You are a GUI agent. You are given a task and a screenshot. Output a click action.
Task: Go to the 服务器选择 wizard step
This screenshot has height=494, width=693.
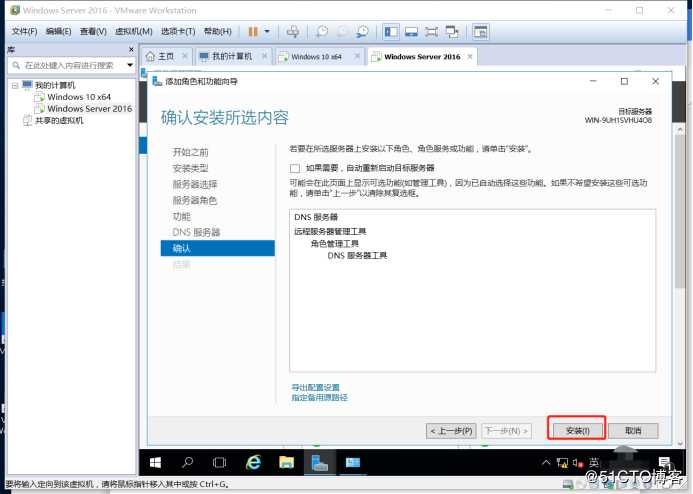tap(195, 184)
